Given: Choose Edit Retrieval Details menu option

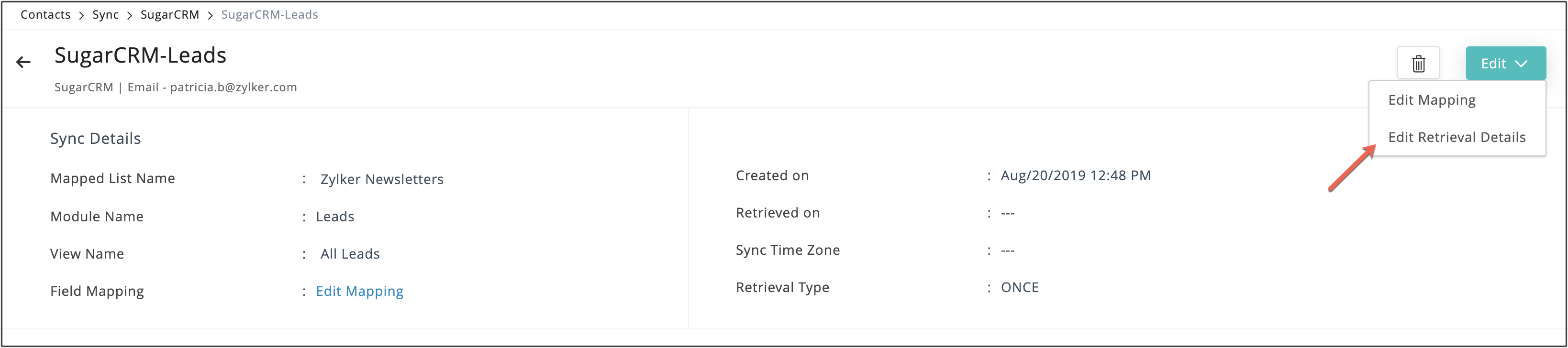Looking at the screenshot, I should coord(1457,137).
